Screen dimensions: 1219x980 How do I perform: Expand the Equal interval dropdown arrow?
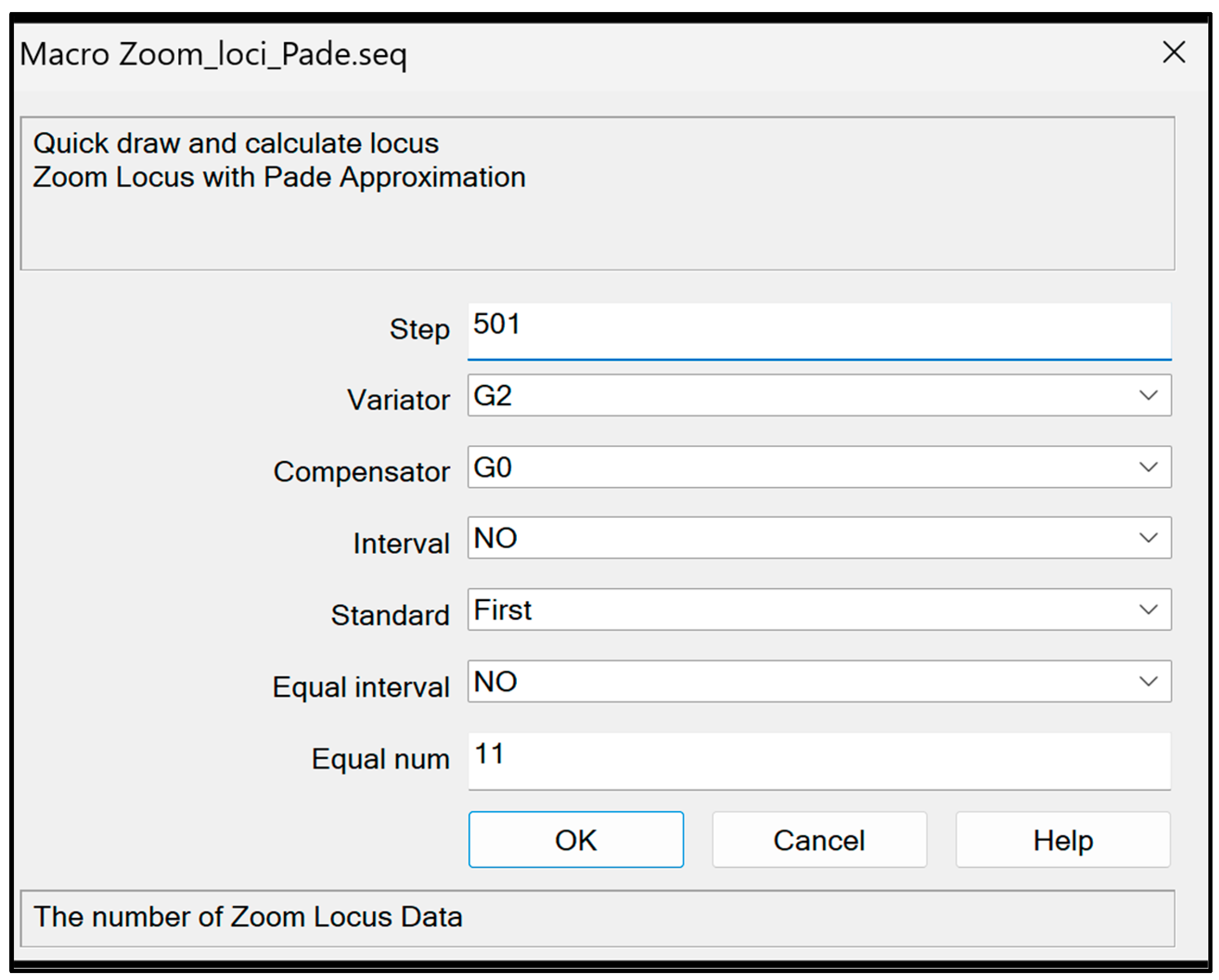(1148, 681)
